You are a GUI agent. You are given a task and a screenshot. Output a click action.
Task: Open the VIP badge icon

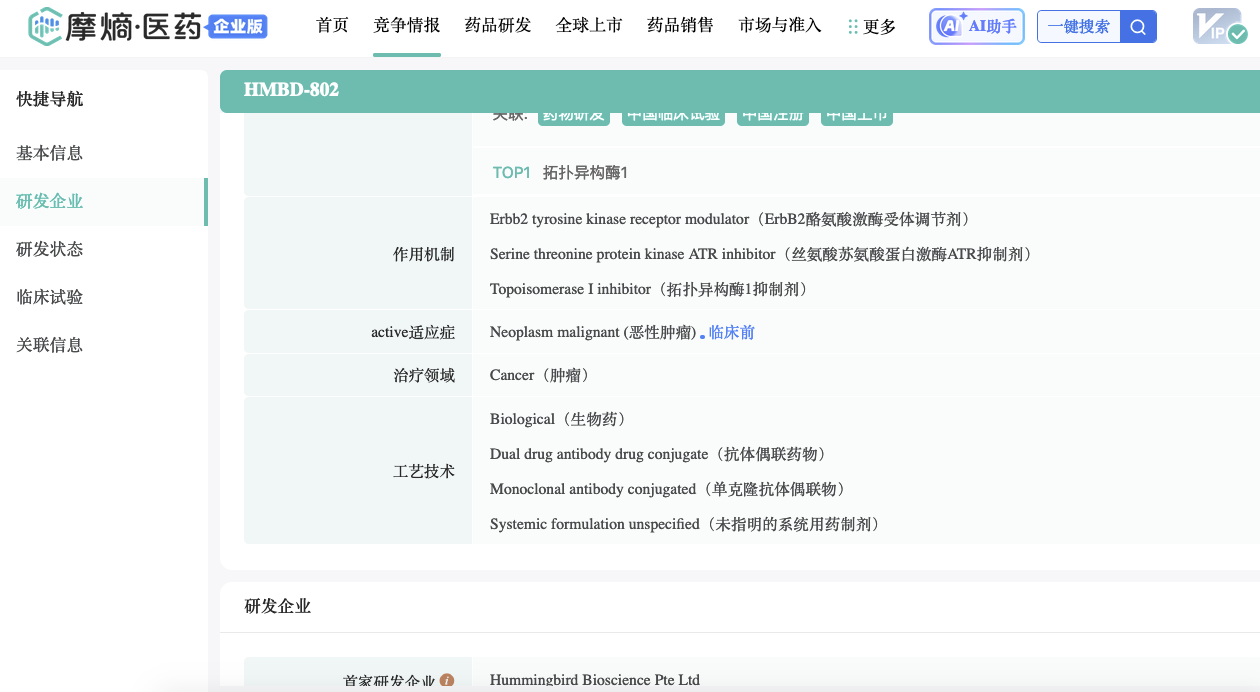pos(1219,27)
